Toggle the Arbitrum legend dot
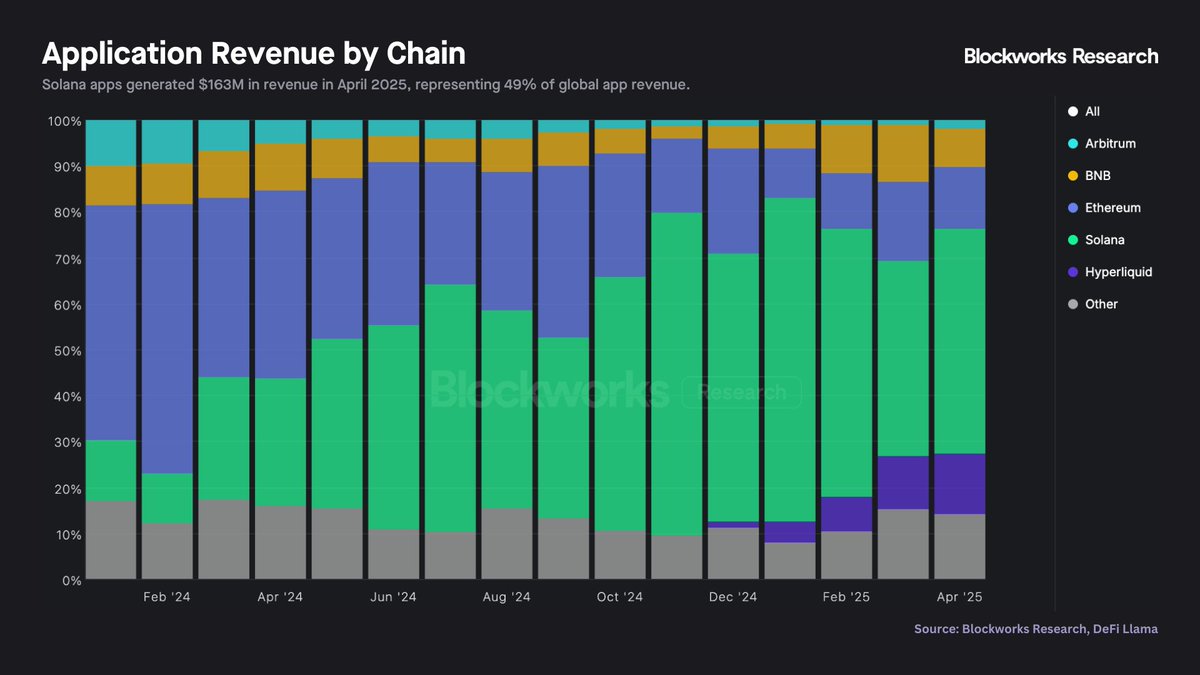The height and width of the screenshot is (675, 1200). coord(1073,144)
